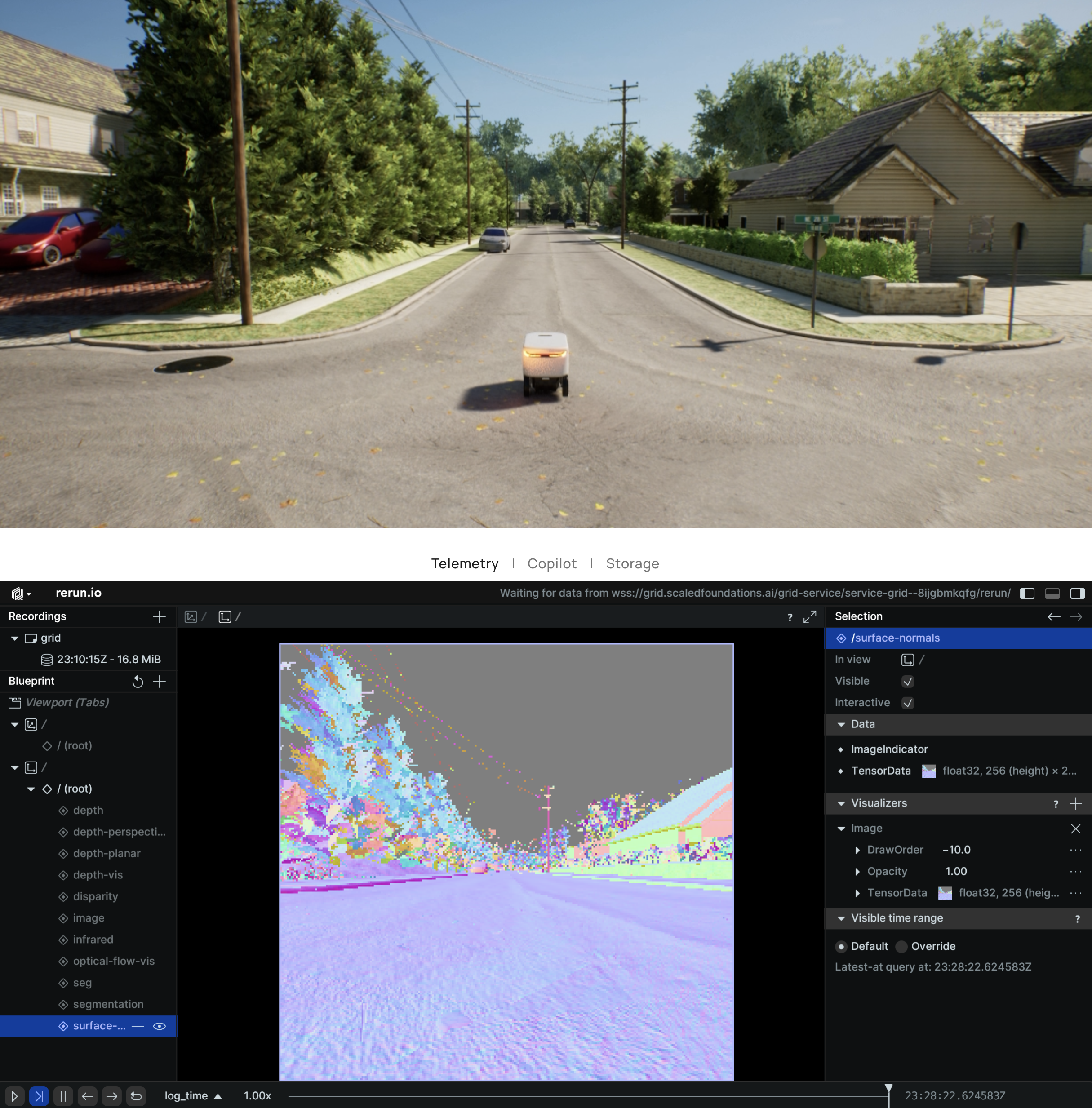
Task: Select the Override time range radio
Action: click(901, 947)
